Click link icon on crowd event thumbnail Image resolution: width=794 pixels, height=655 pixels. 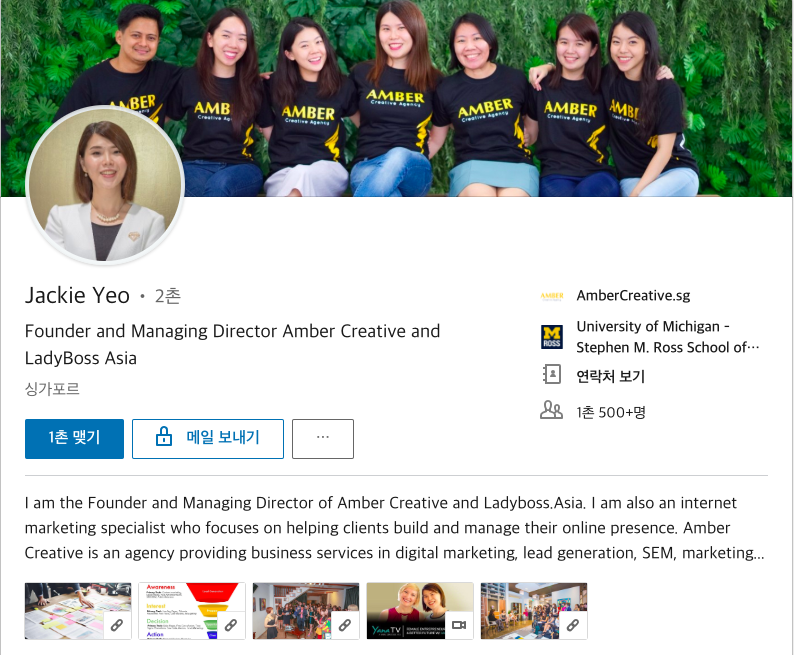(x=345, y=625)
